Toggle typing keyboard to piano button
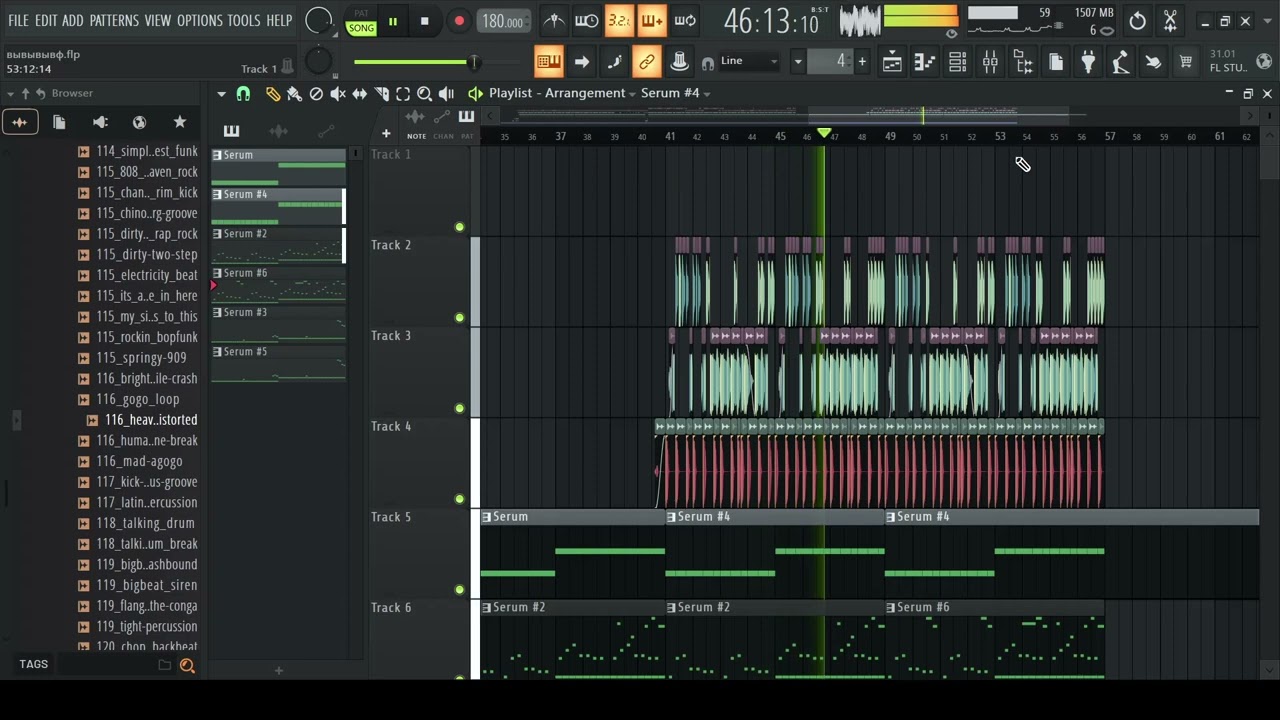Viewport: 1280px width, 720px height. tap(549, 62)
